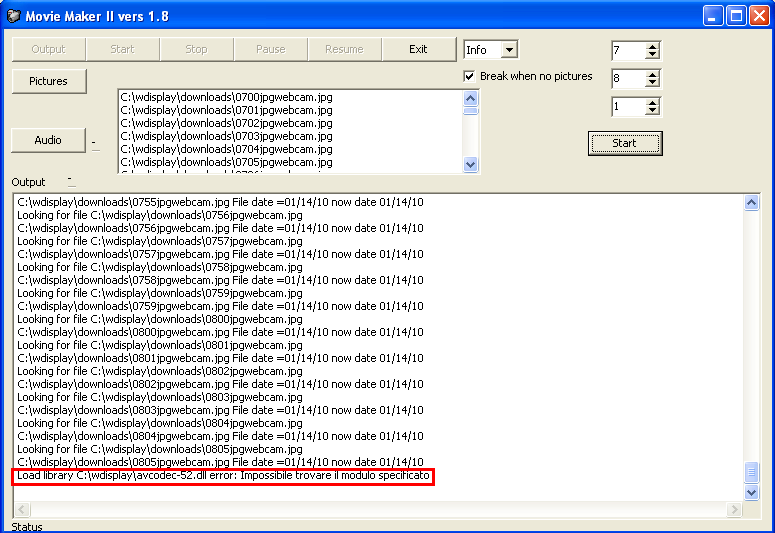Viewport: 775px width, 533px height.
Task: Open the Pictures file chooser
Action: pyautogui.click(x=48, y=81)
